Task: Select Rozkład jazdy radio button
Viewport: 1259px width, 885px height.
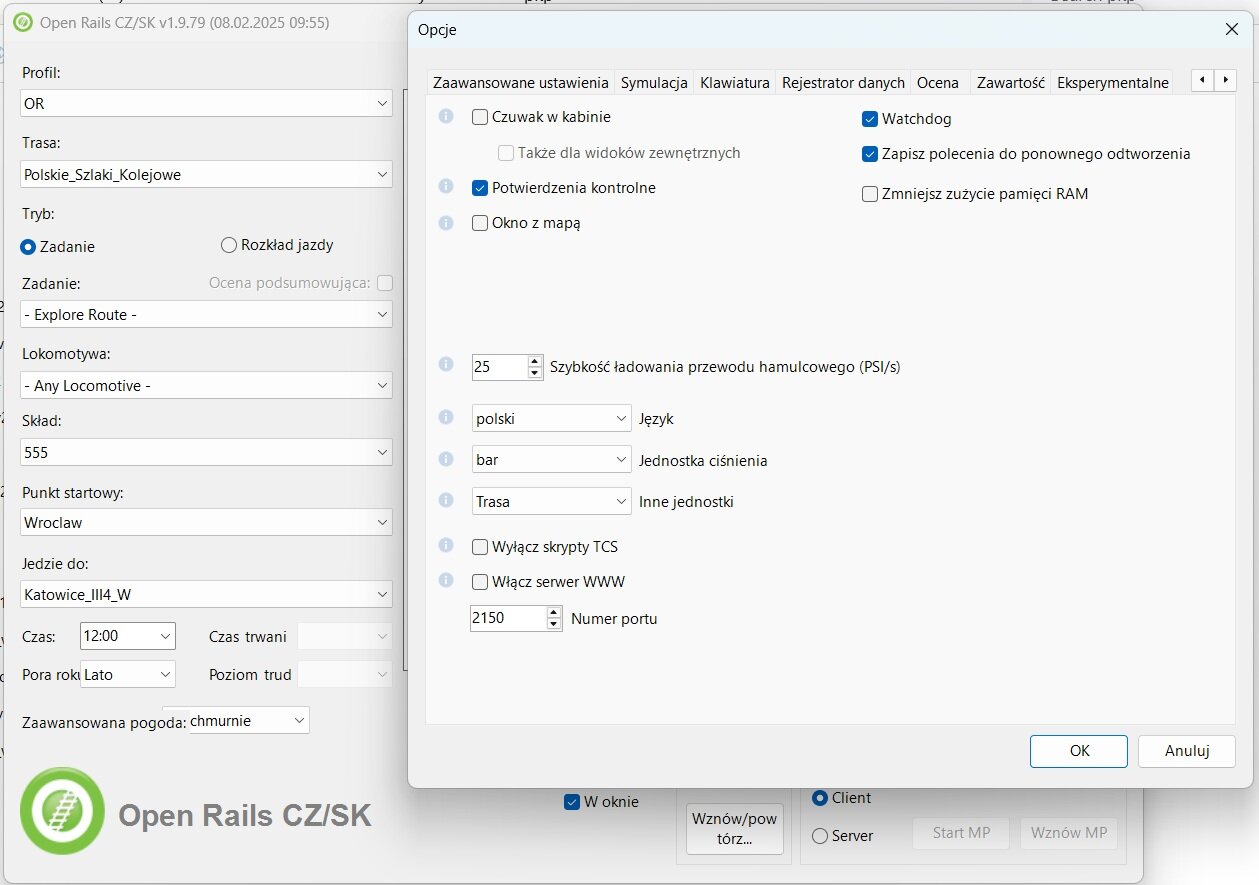Action: [229, 245]
